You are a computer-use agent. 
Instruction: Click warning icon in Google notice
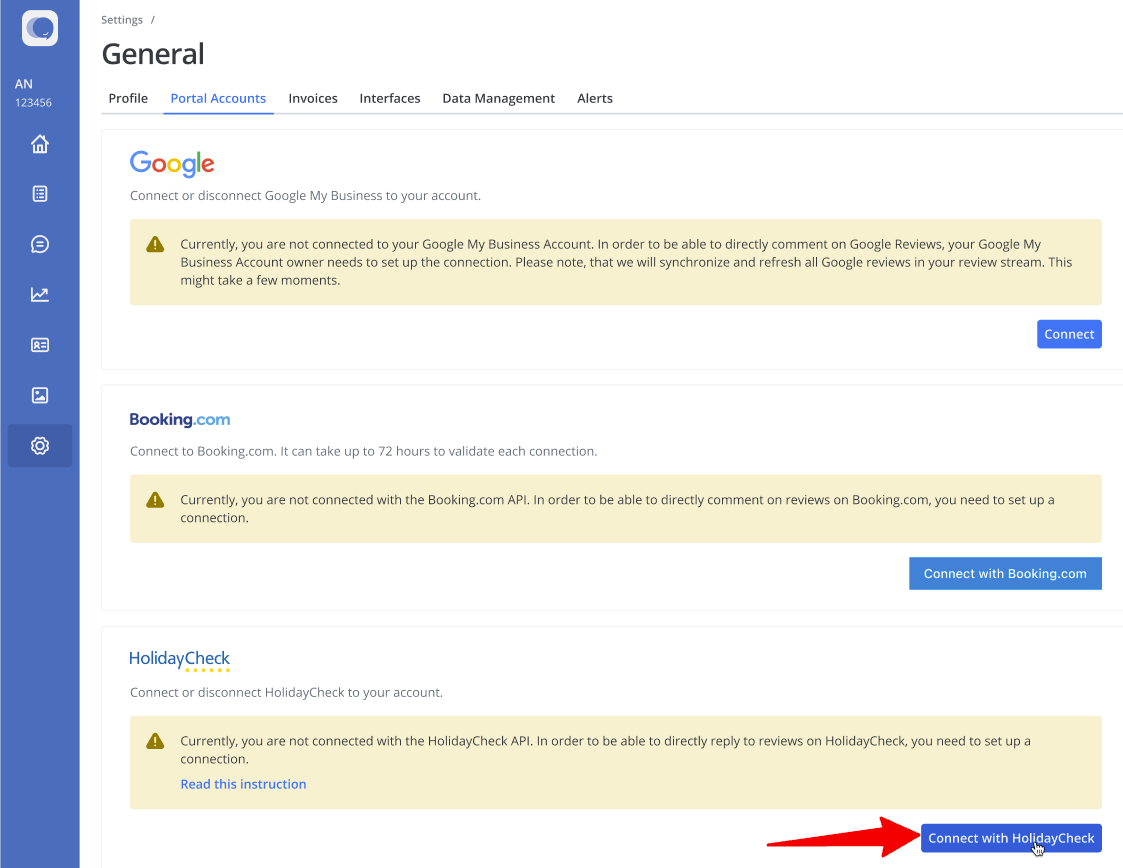tap(155, 244)
